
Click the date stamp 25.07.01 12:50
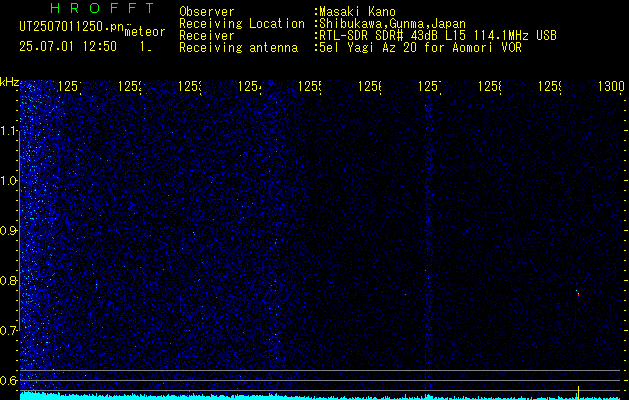(x=68, y=47)
